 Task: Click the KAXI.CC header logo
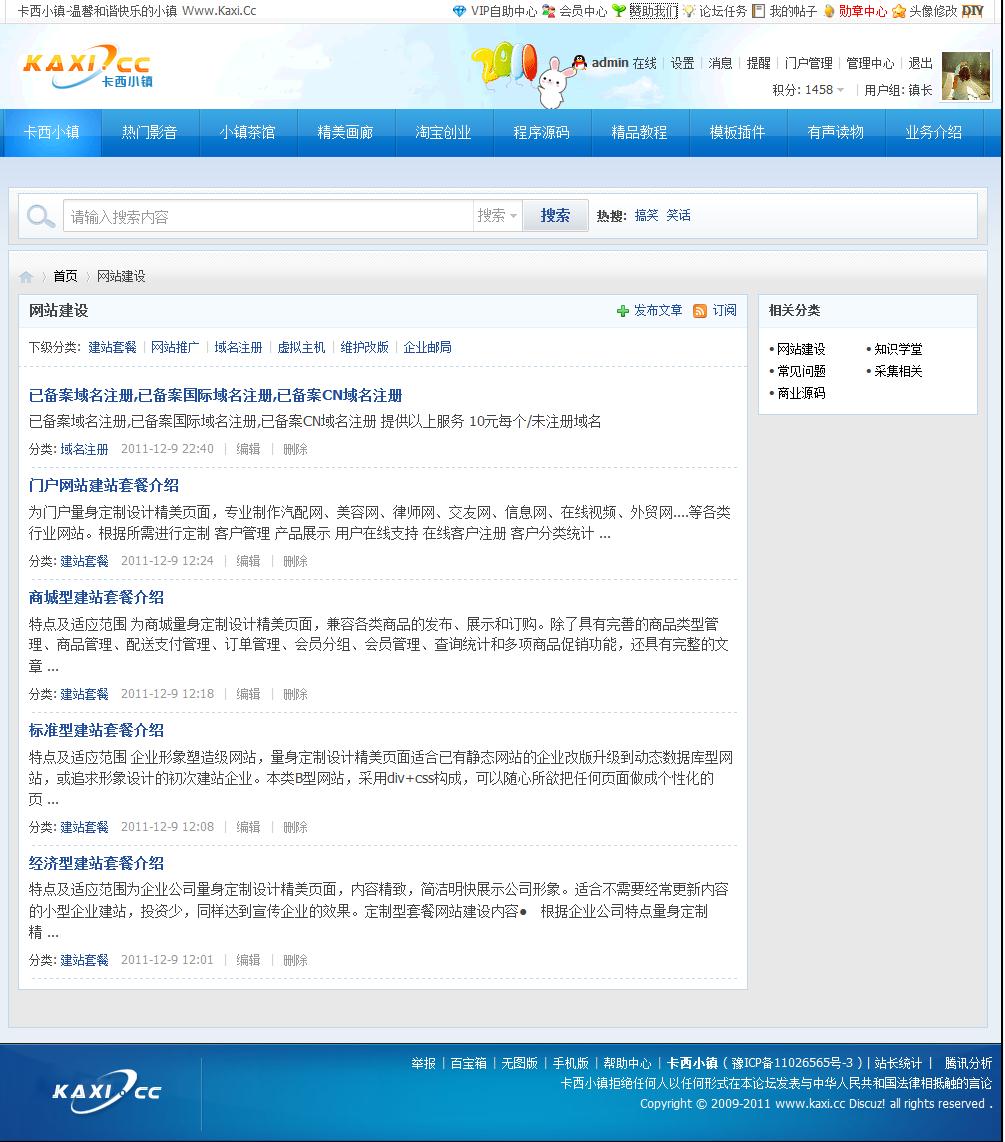pyautogui.click(x=87, y=67)
